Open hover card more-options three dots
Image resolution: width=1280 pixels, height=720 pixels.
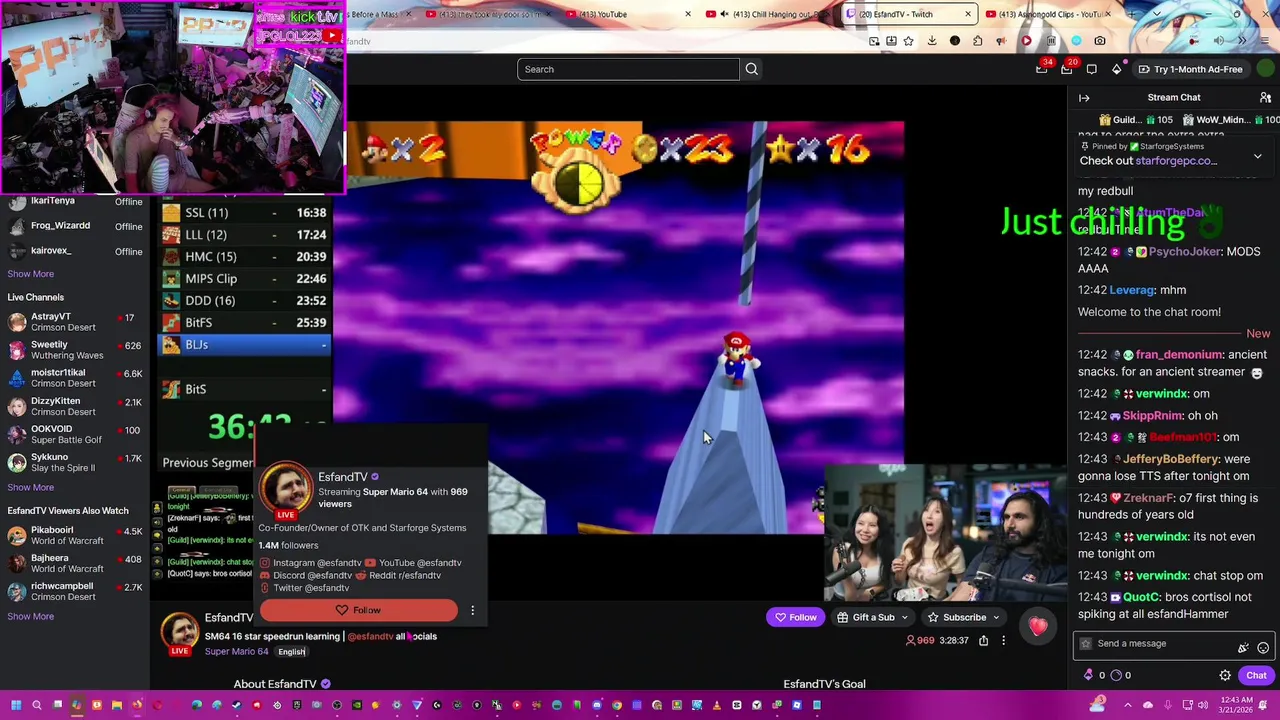coord(472,610)
